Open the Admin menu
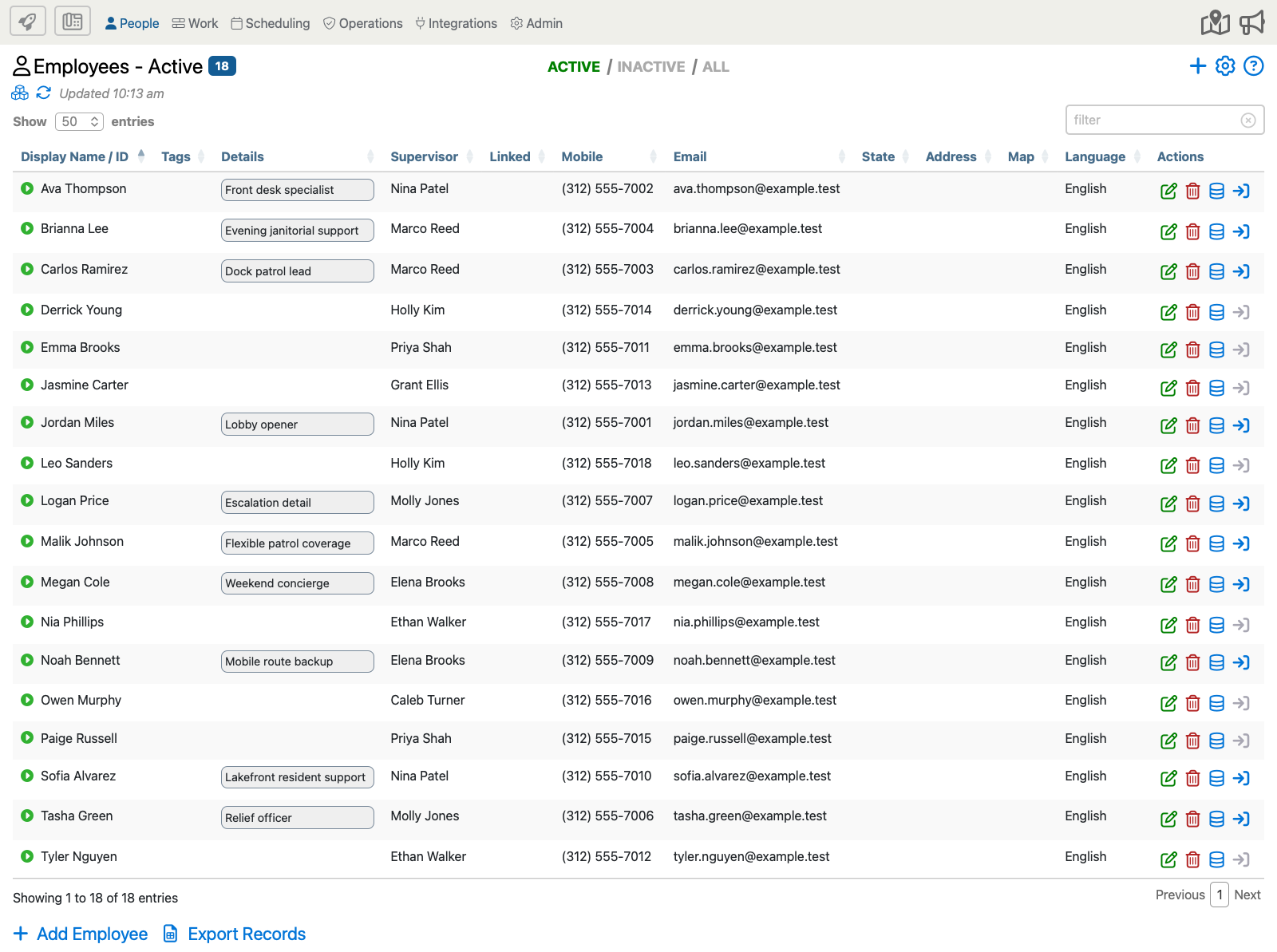The width and height of the screenshot is (1277, 952). click(536, 23)
